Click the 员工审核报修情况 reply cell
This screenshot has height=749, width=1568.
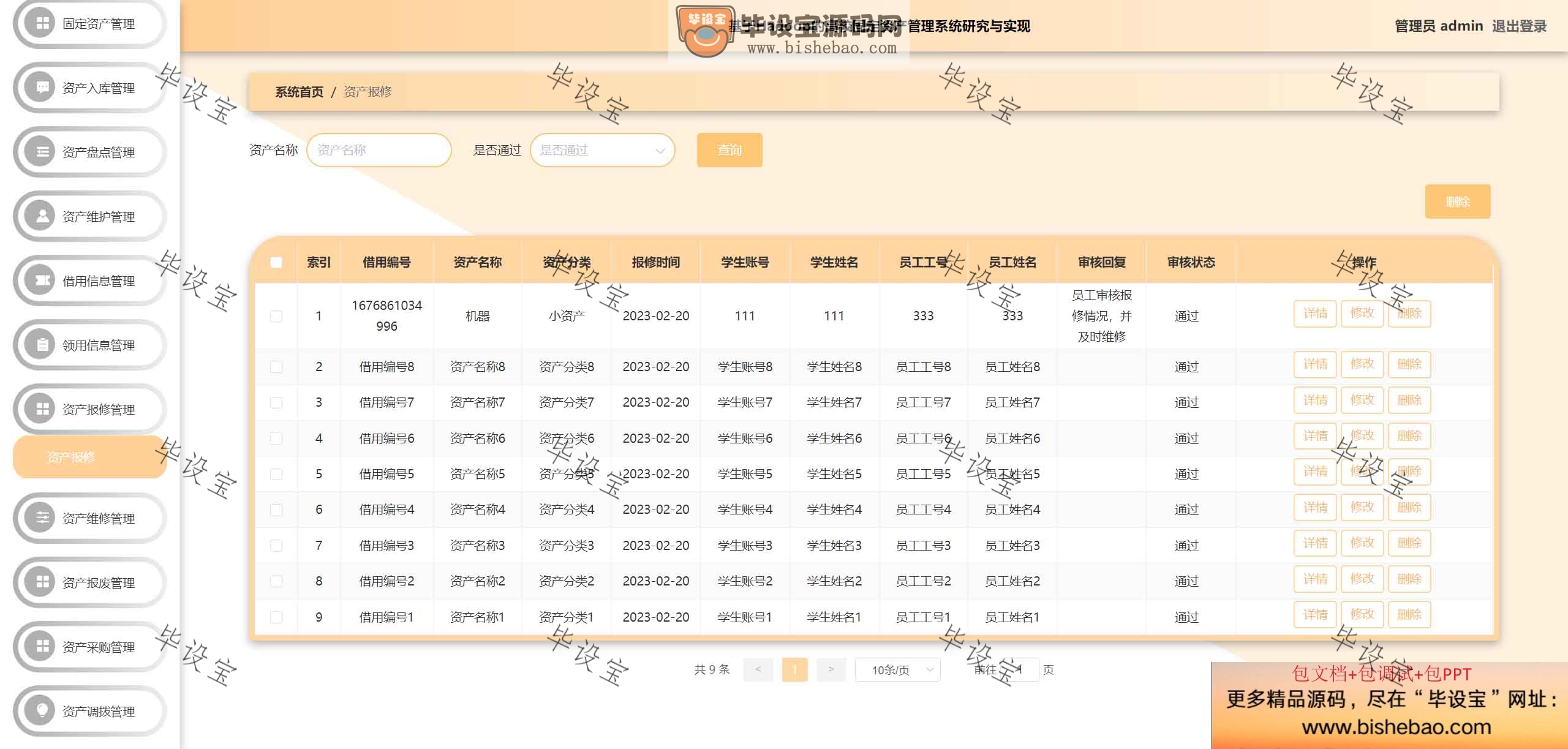(x=1101, y=316)
